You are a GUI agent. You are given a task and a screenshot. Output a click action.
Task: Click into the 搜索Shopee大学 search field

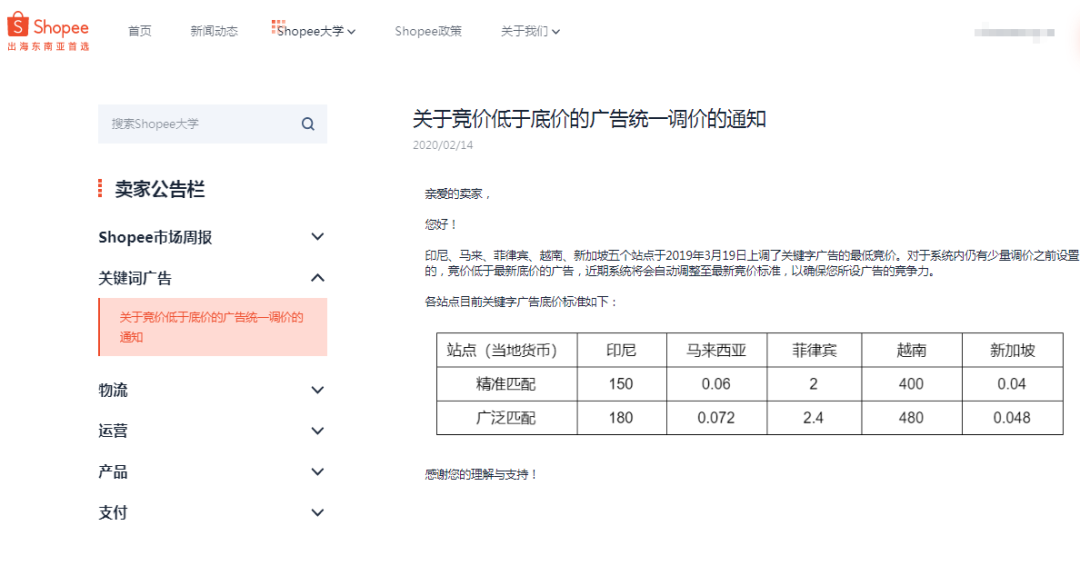point(180,123)
